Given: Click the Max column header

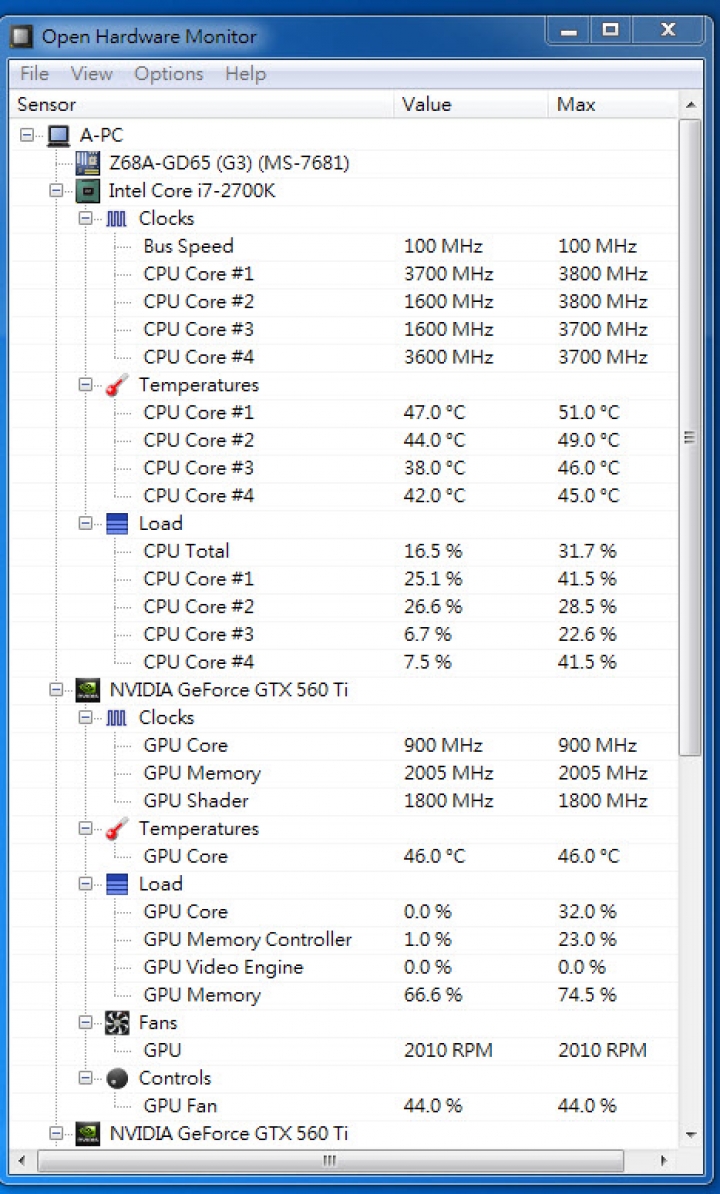Looking at the screenshot, I should [576, 104].
